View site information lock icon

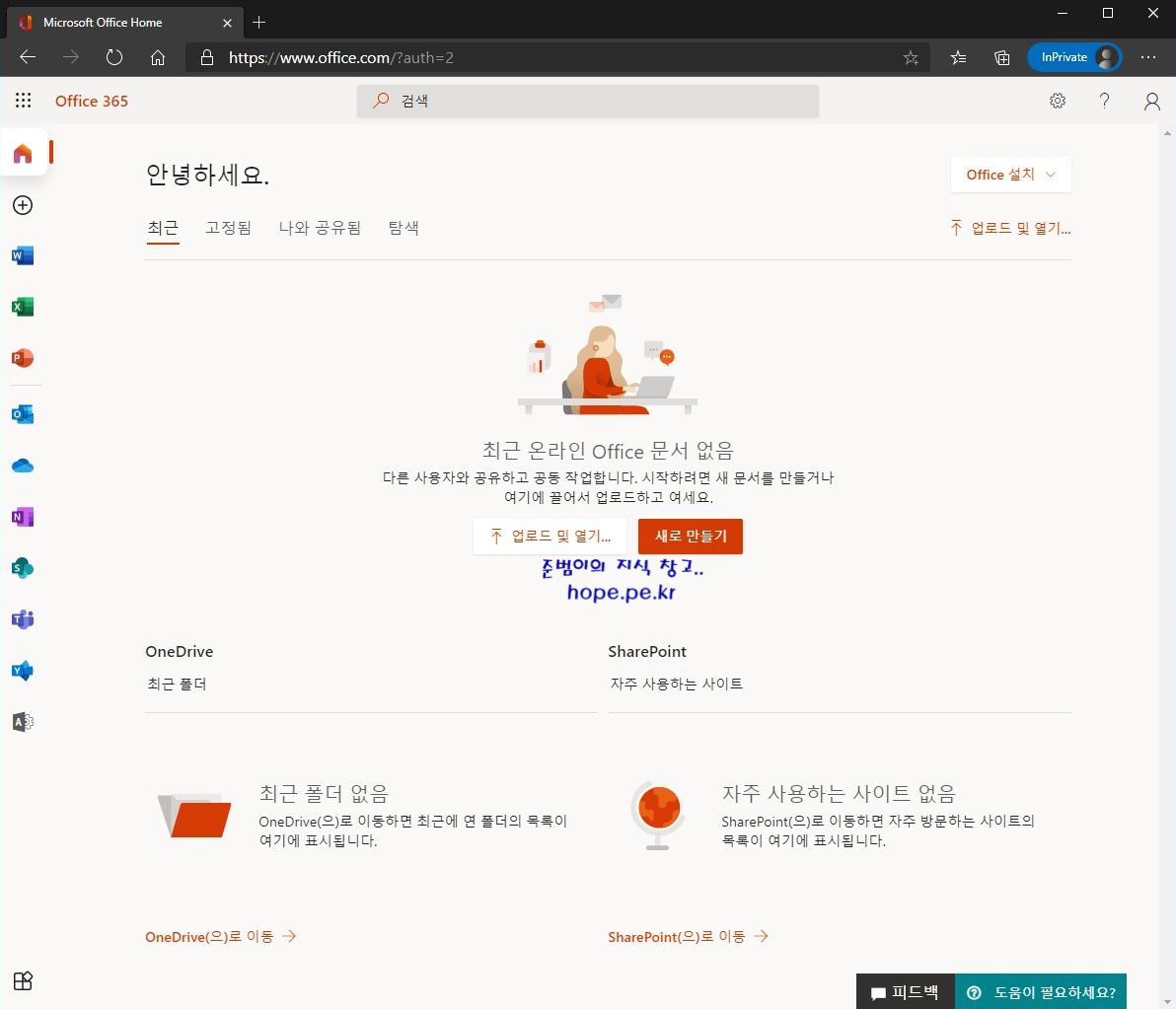(207, 58)
